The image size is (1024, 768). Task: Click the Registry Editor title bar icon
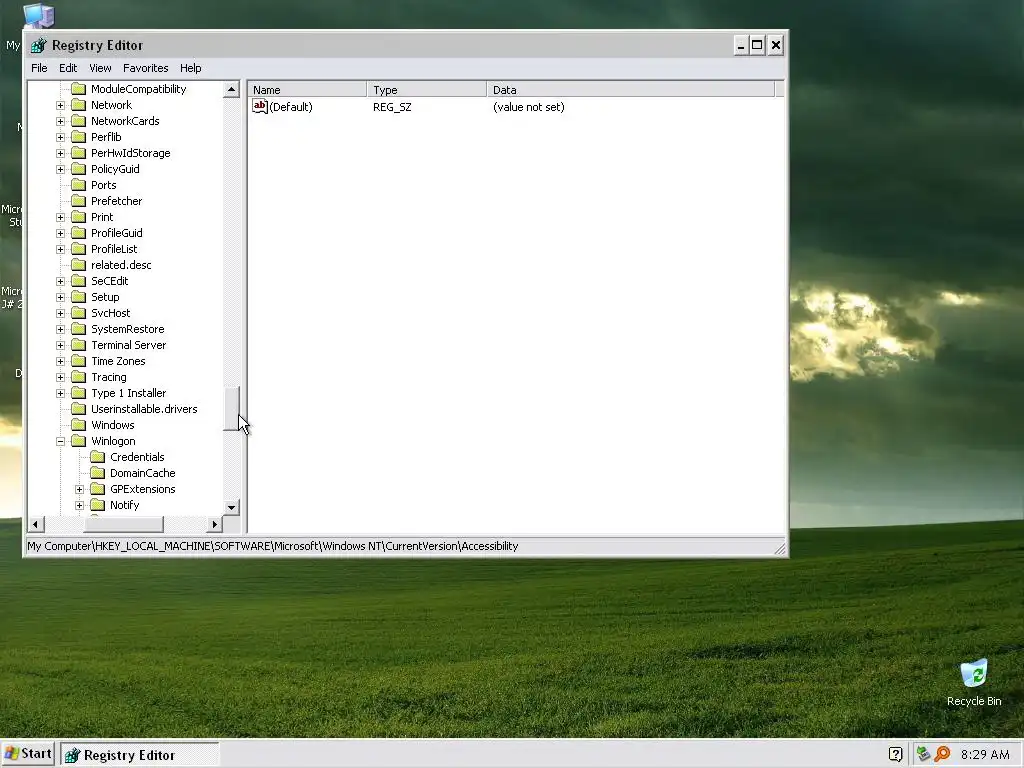point(39,45)
